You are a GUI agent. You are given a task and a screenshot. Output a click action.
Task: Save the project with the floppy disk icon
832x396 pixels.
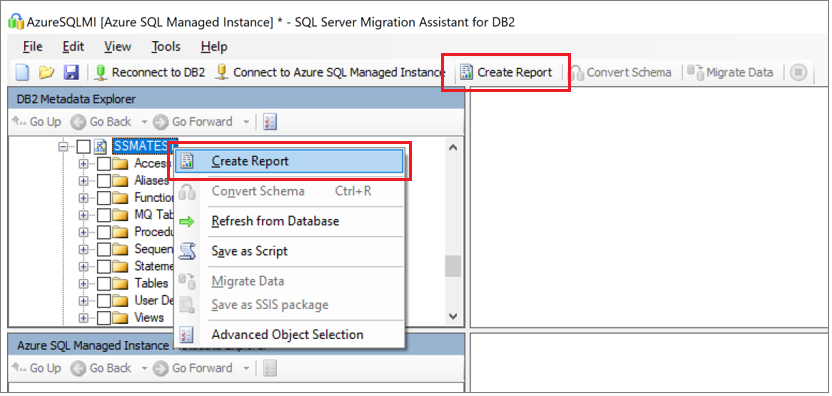[x=71, y=72]
